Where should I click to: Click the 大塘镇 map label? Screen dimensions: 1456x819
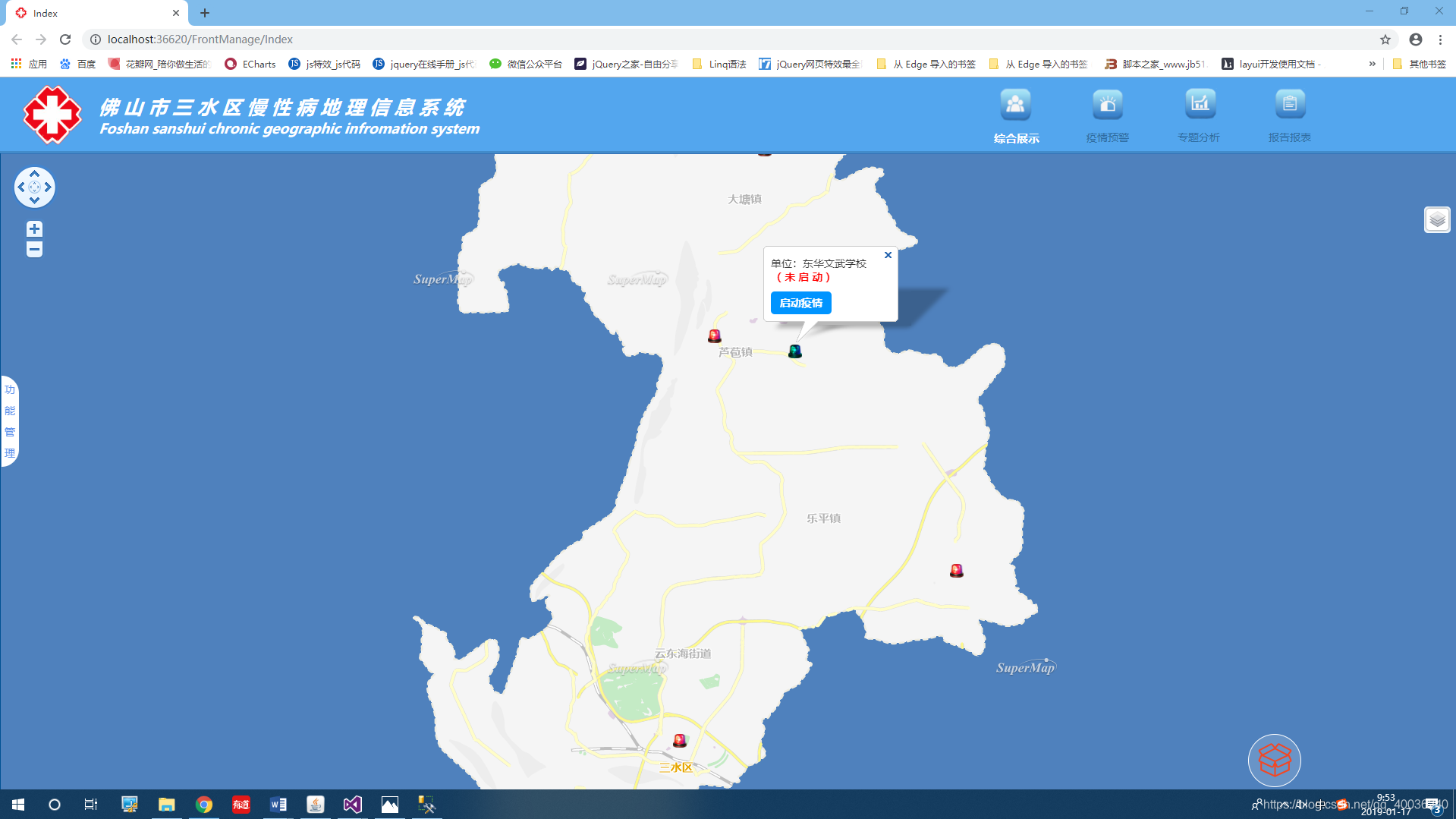point(744,199)
